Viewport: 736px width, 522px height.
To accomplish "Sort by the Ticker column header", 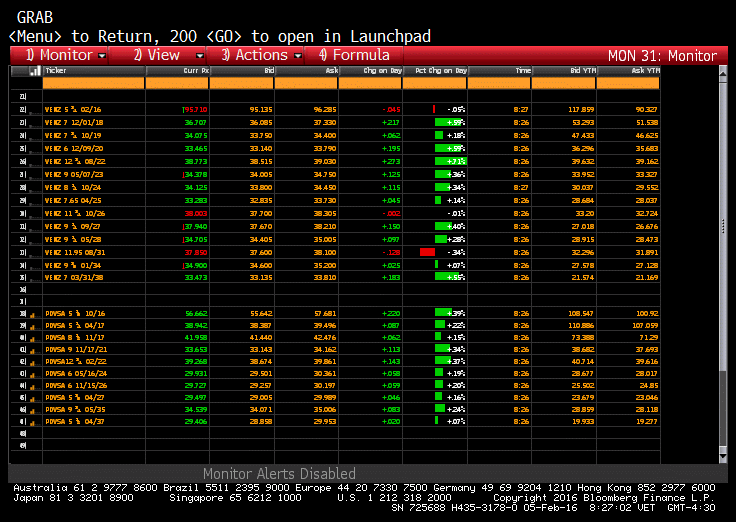I will click(x=93, y=71).
